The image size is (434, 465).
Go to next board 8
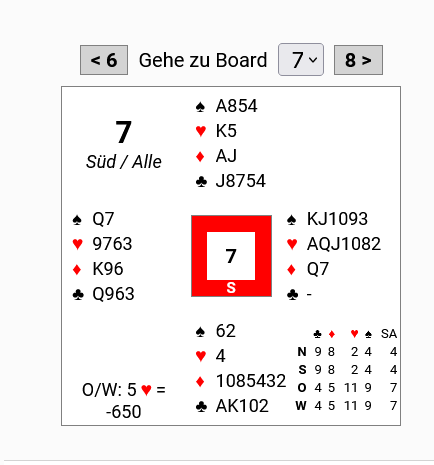coord(358,60)
